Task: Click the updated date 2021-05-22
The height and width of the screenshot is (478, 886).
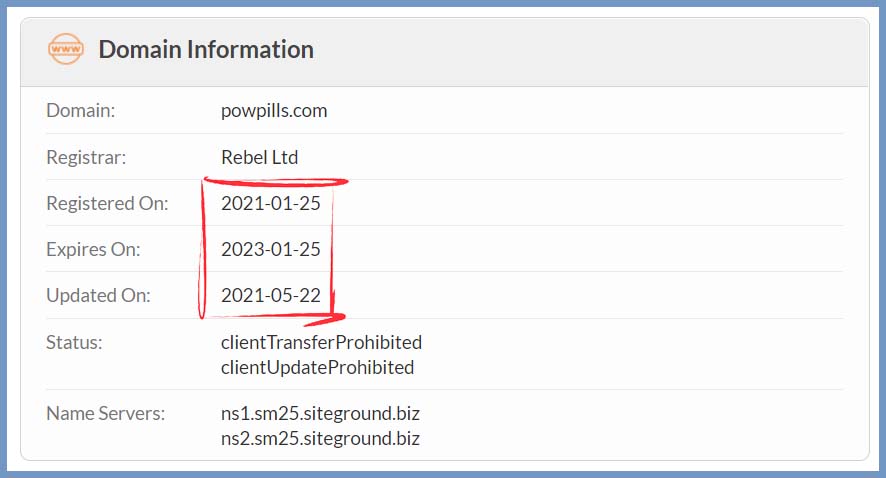Action: click(271, 296)
